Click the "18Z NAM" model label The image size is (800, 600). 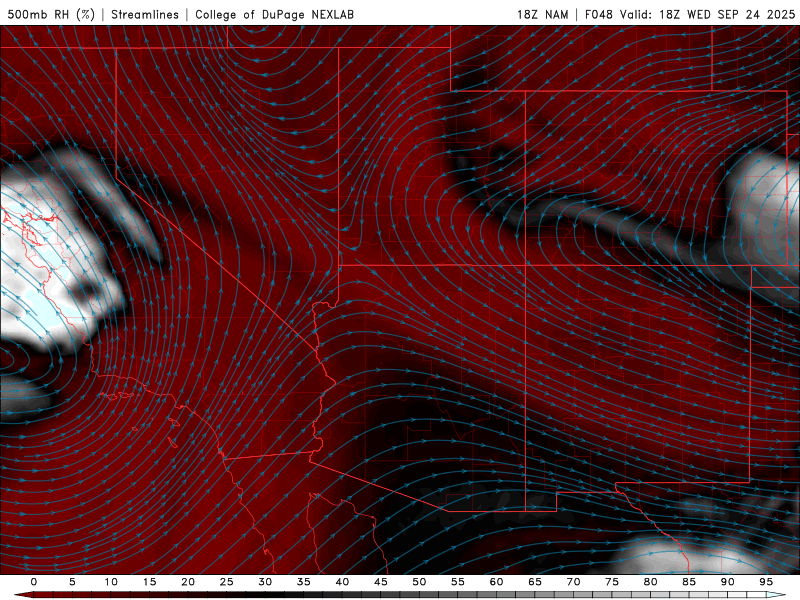click(543, 14)
